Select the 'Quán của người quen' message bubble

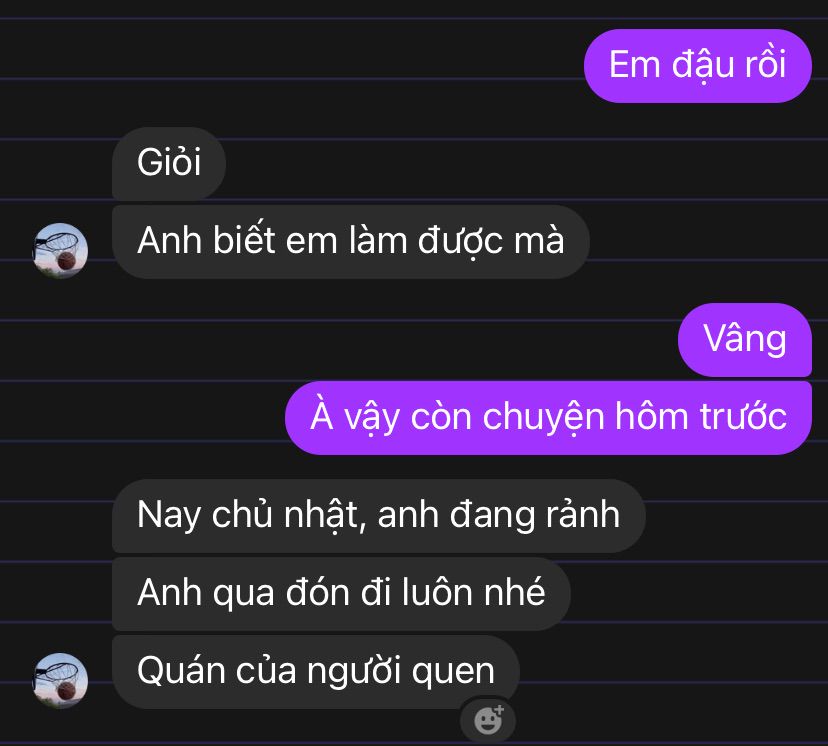point(316,672)
